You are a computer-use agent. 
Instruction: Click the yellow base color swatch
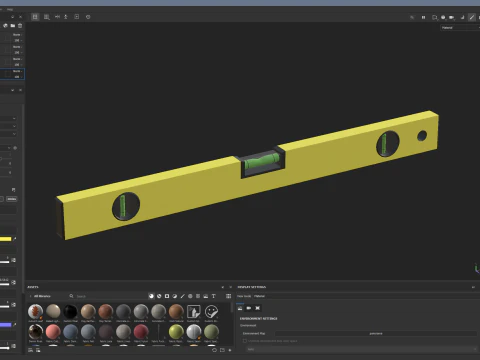6,239
